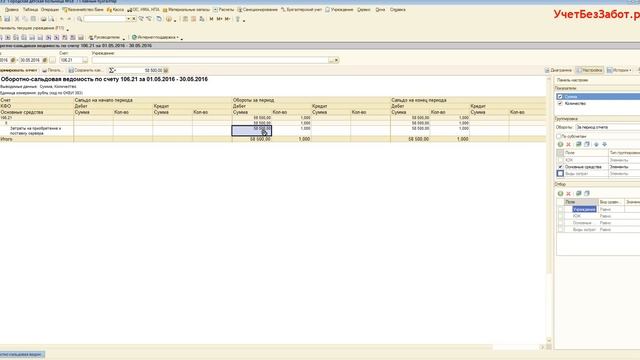The image size is (640, 360).
Task: Open the toolbar search field dropdown arrow
Action: click(x=128, y=19)
